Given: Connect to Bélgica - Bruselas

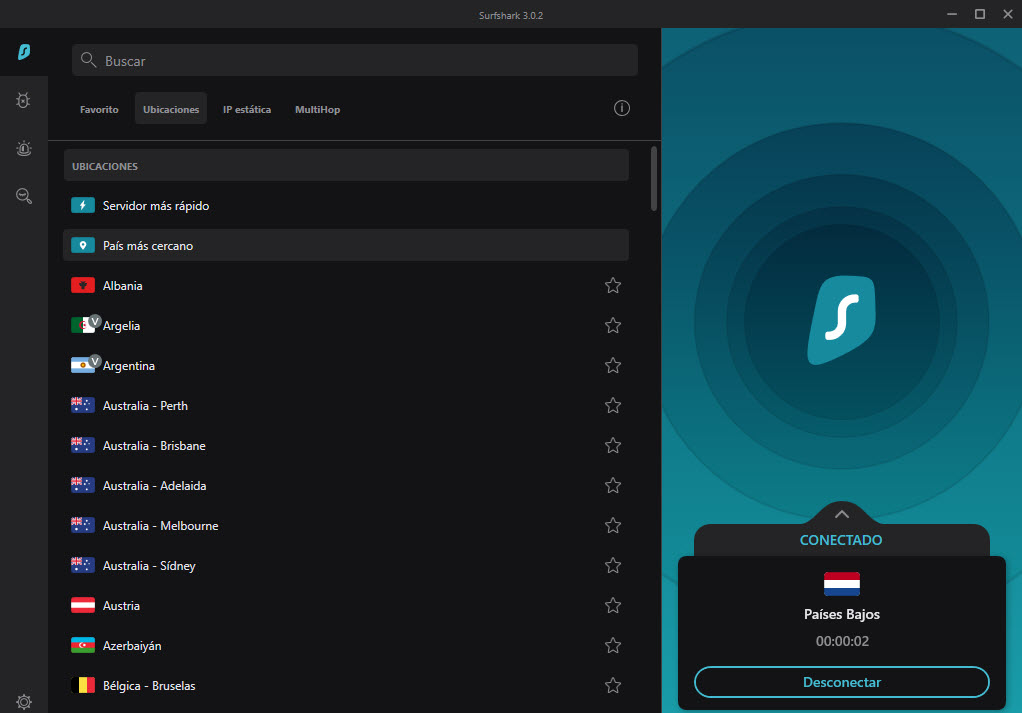Looking at the screenshot, I should (x=346, y=686).
